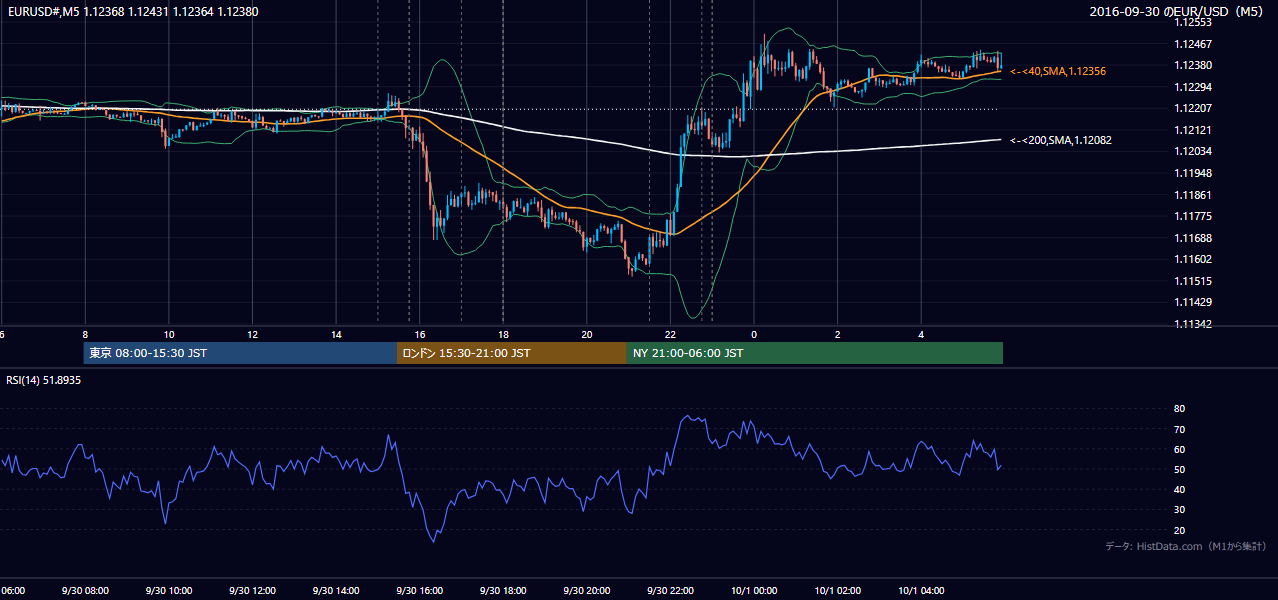
Task: Click price axis value 1.12467
Action: 1192,44
